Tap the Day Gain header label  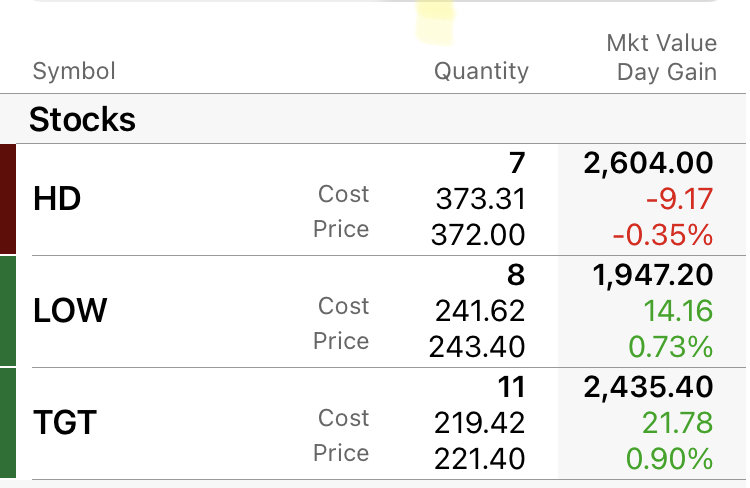pyautogui.click(x=667, y=72)
